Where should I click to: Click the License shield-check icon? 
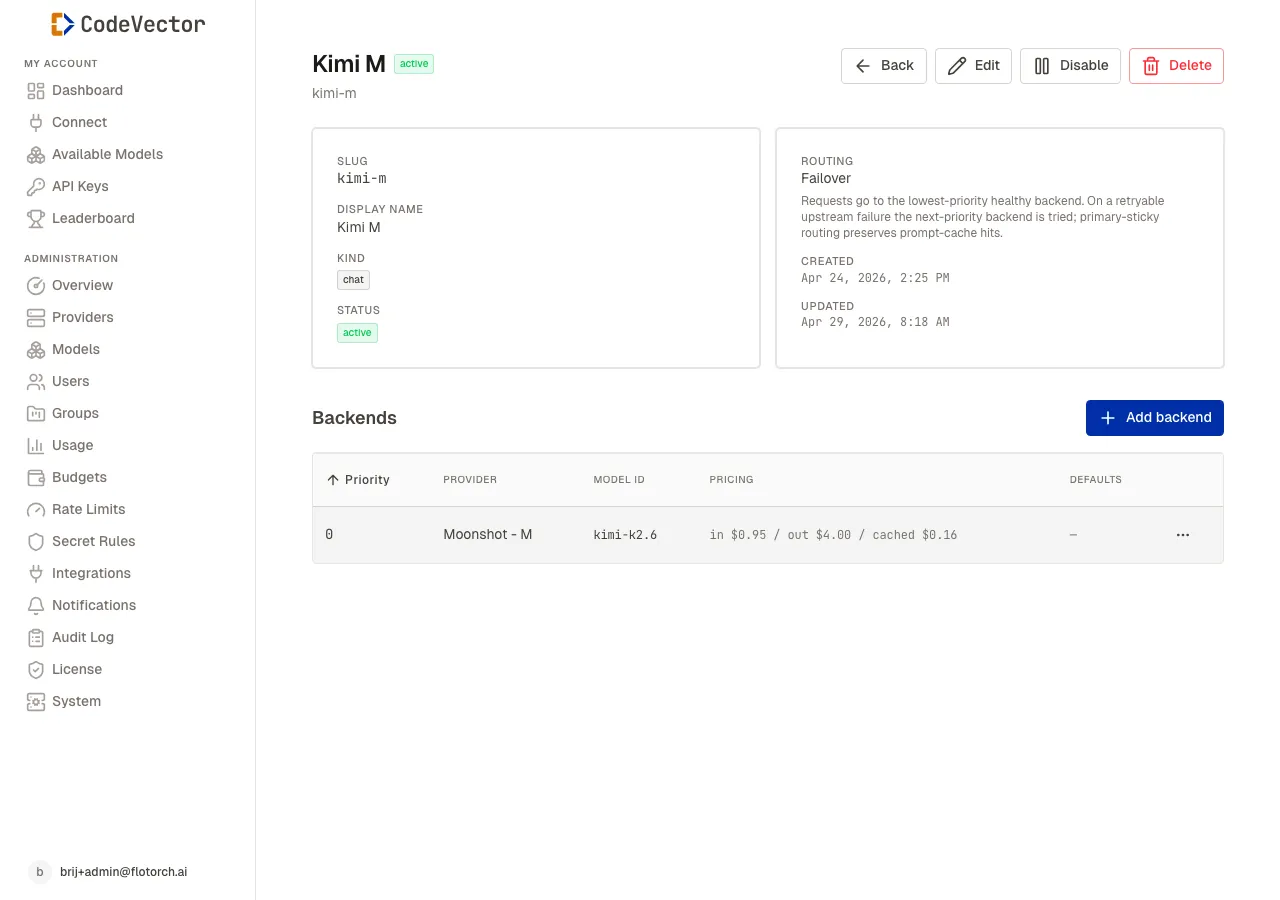(36, 669)
